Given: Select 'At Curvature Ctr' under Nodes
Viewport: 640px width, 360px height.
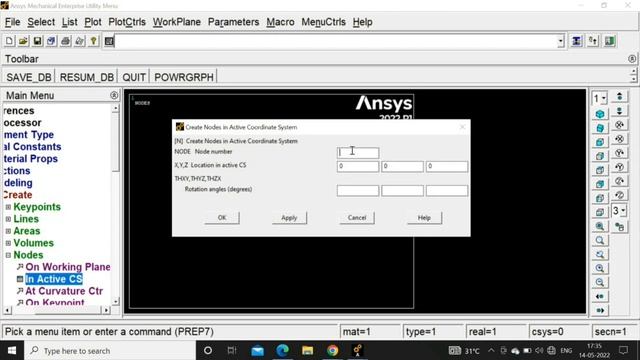Looking at the screenshot, I should tap(64, 291).
